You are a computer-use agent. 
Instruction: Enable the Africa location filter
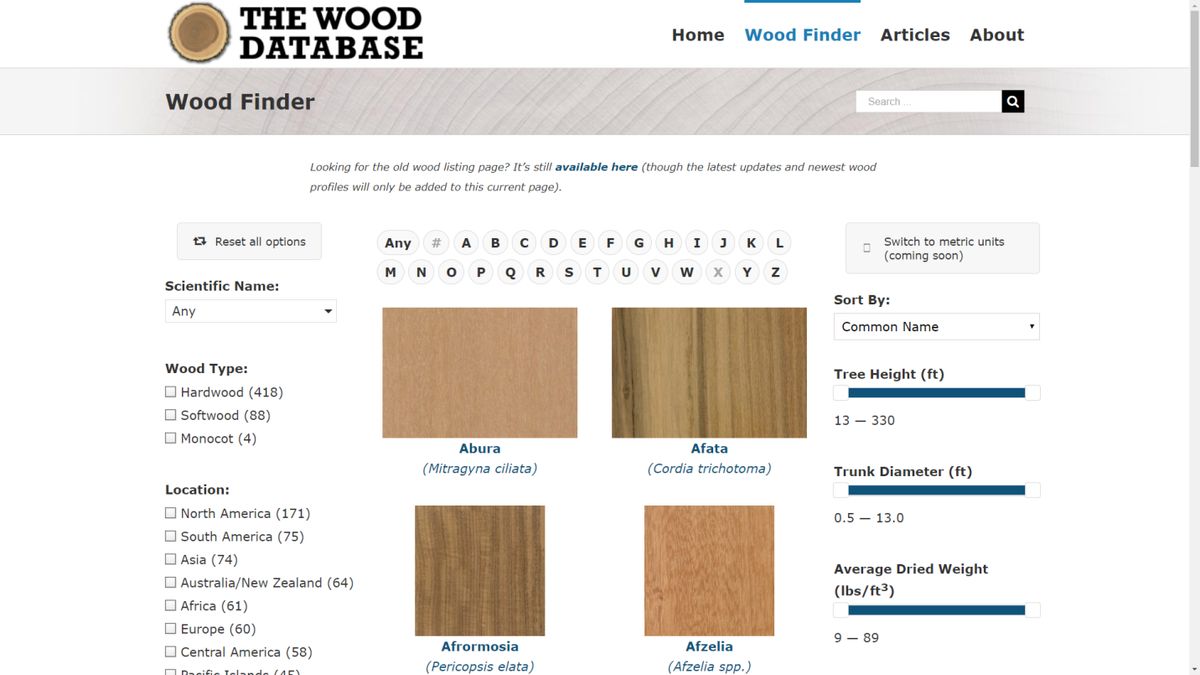click(170, 605)
